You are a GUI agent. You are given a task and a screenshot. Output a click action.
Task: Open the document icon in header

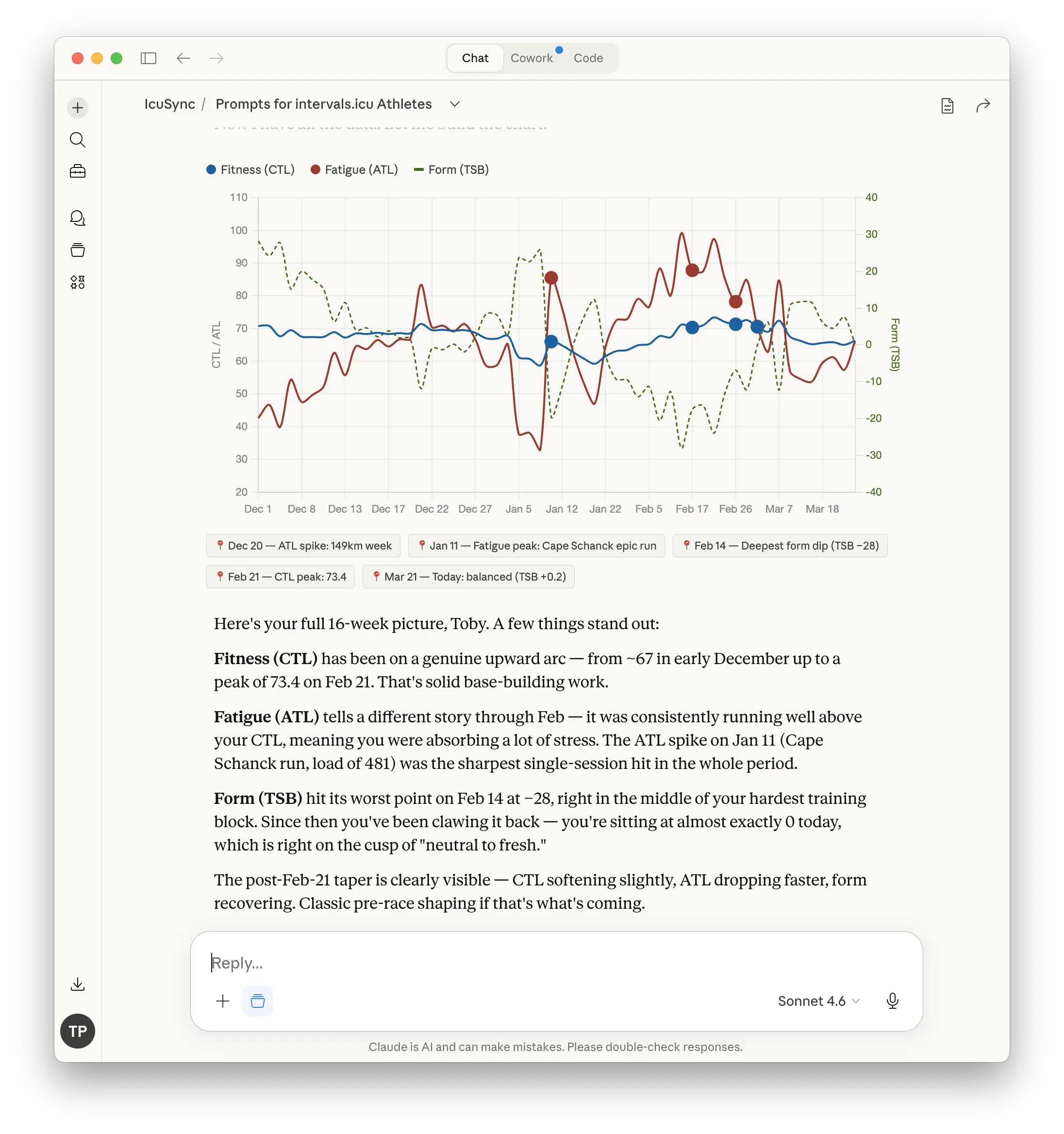pos(947,105)
